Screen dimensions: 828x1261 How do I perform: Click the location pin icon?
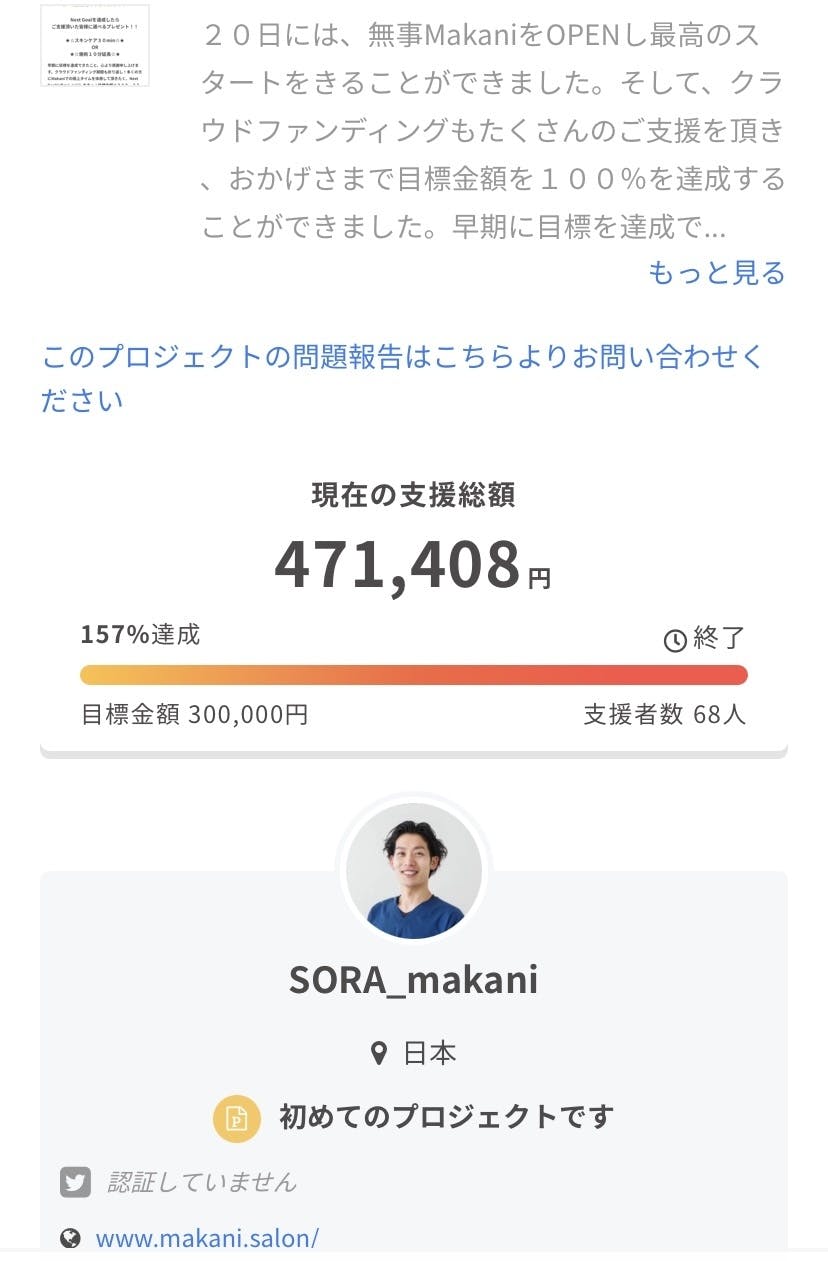click(378, 1053)
